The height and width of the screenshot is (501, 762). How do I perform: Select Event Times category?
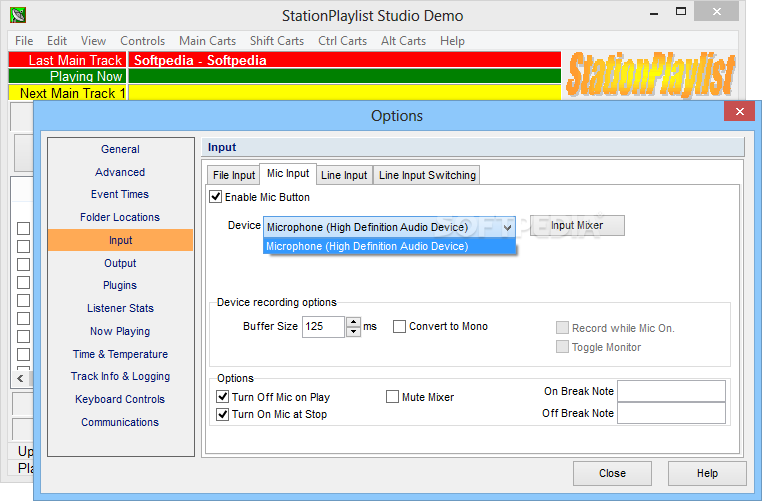point(120,194)
